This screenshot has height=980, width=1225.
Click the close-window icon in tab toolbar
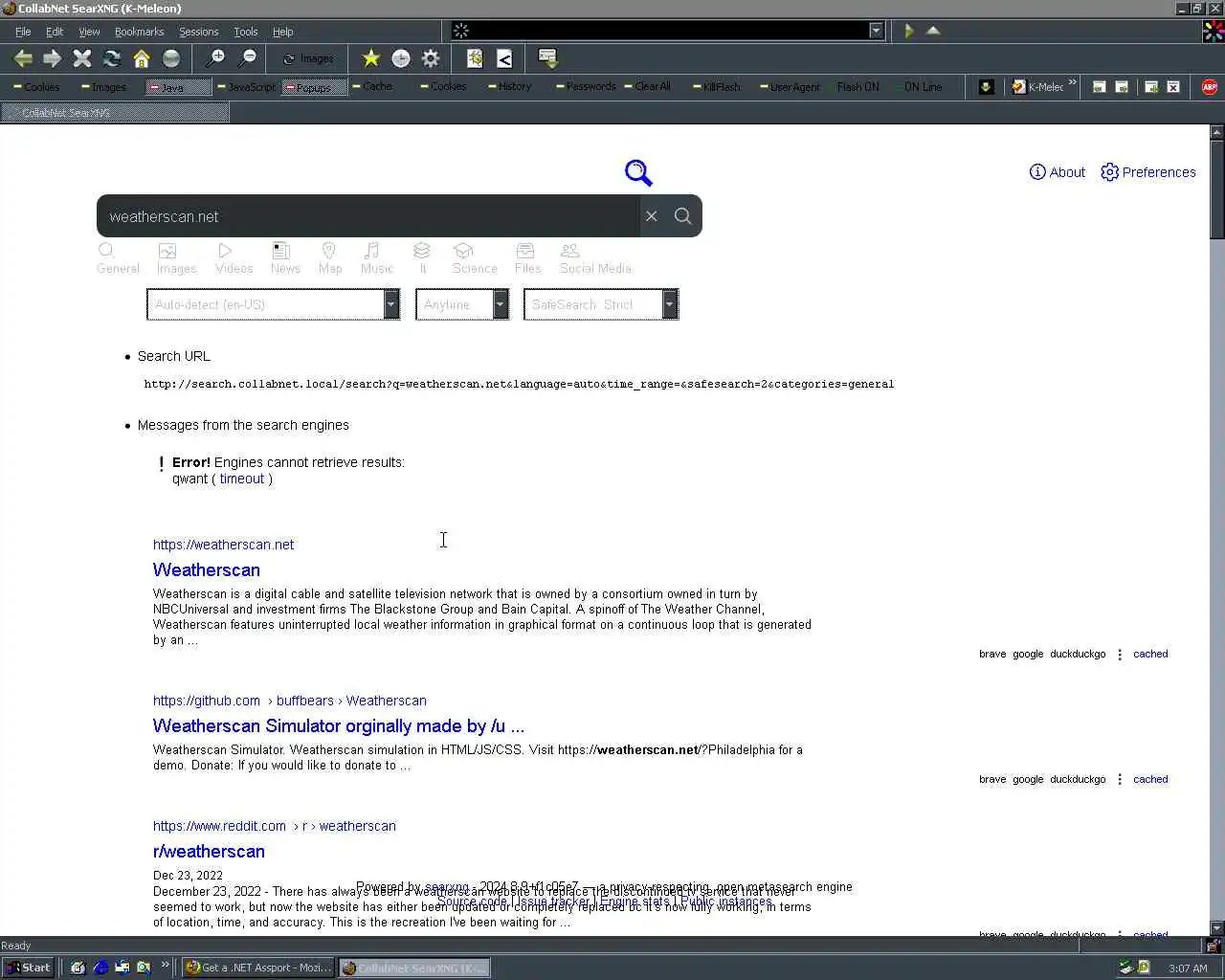tap(1173, 86)
